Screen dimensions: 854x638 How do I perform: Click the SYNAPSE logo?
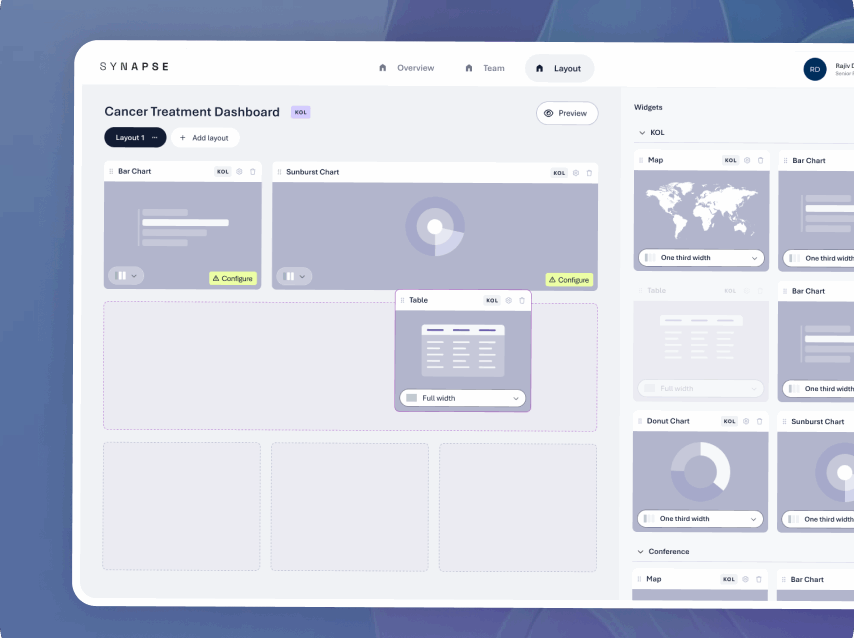(x=134, y=67)
